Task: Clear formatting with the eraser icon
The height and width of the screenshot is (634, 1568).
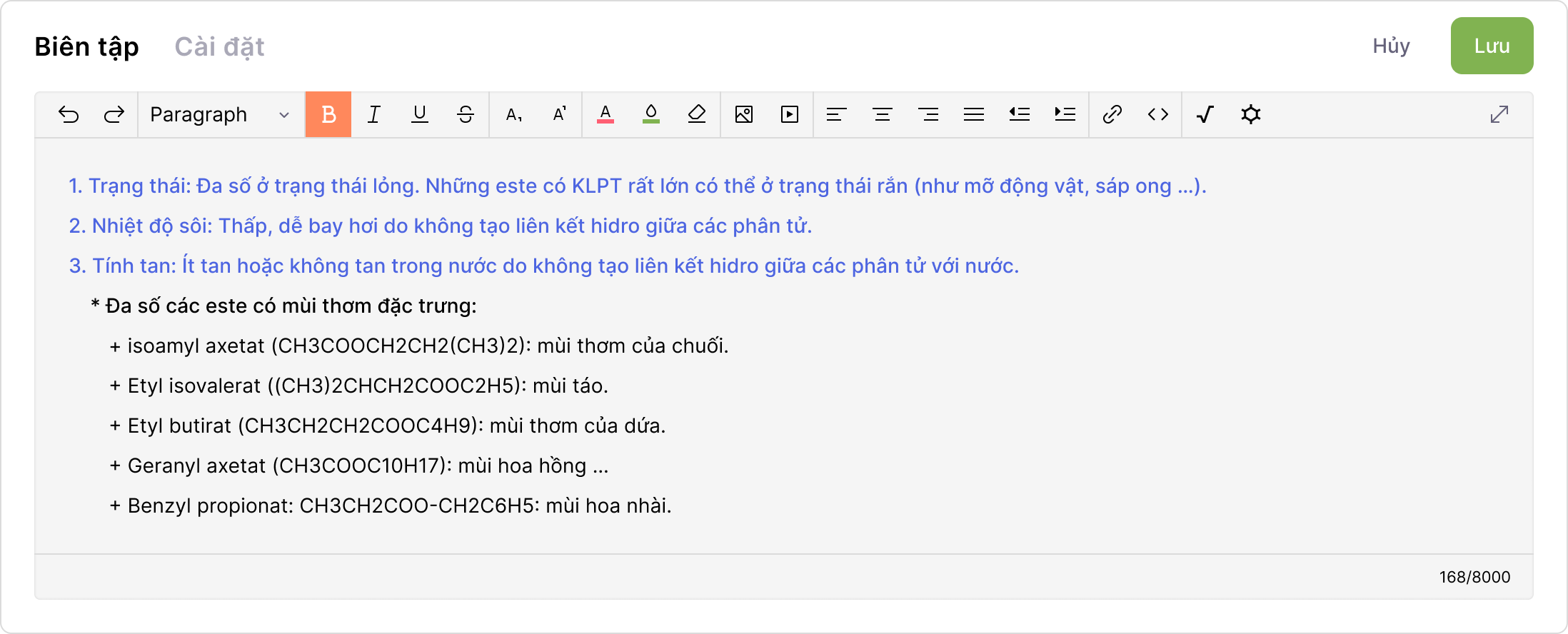Action: 697,114
